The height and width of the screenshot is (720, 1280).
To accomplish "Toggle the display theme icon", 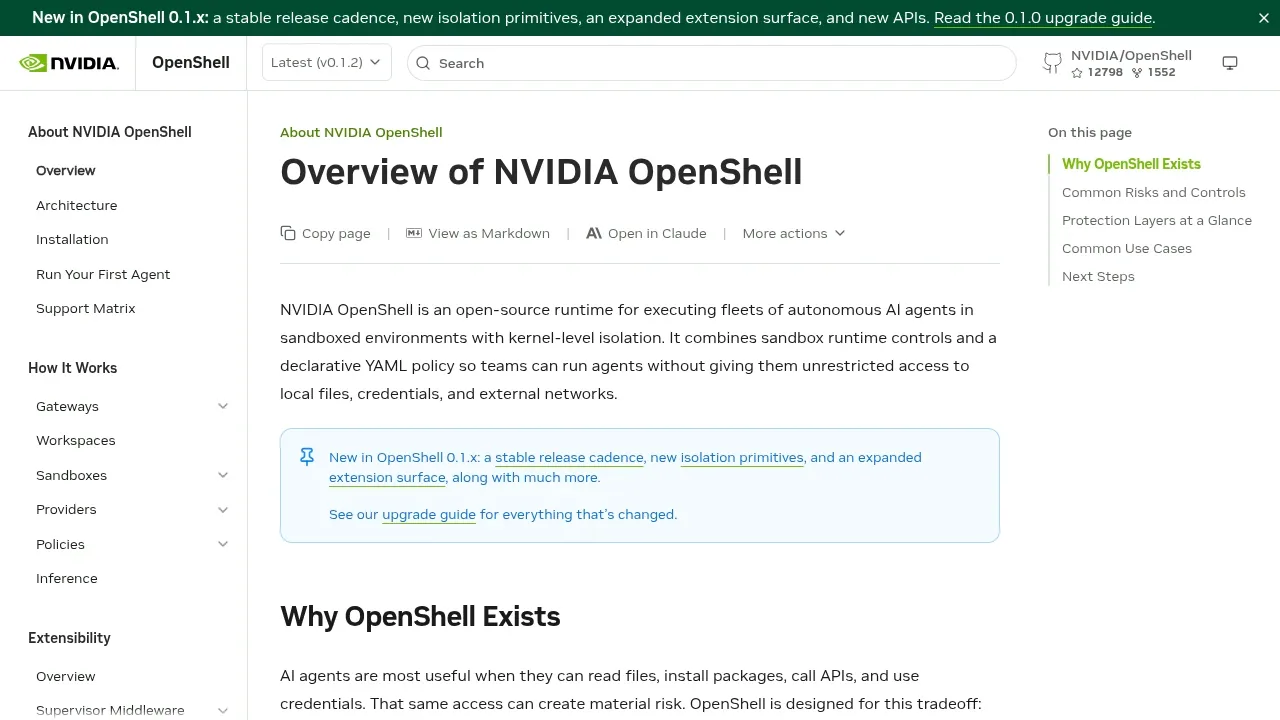I will (x=1230, y=63).
